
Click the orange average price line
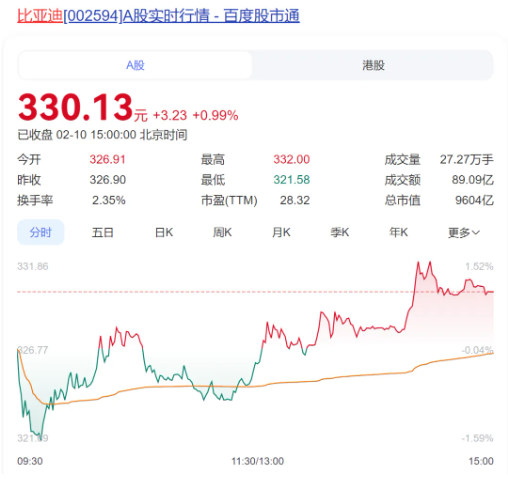333,377
